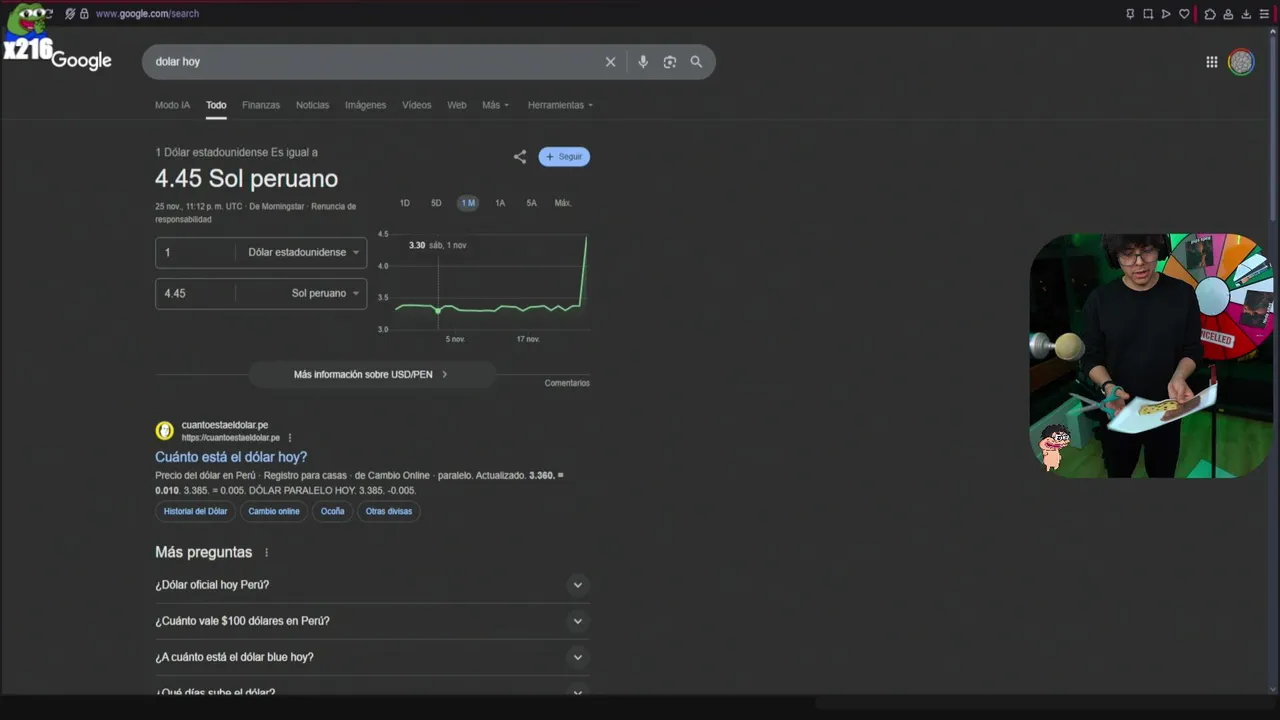Image resolution: width=1280 pixels, height=720 pixels.
Task: Expand the Más search filter dropdown
Action: (495, 105)
